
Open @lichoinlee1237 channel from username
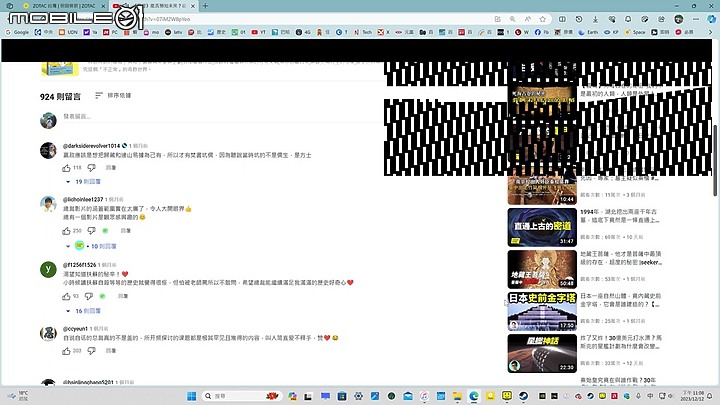83,199
